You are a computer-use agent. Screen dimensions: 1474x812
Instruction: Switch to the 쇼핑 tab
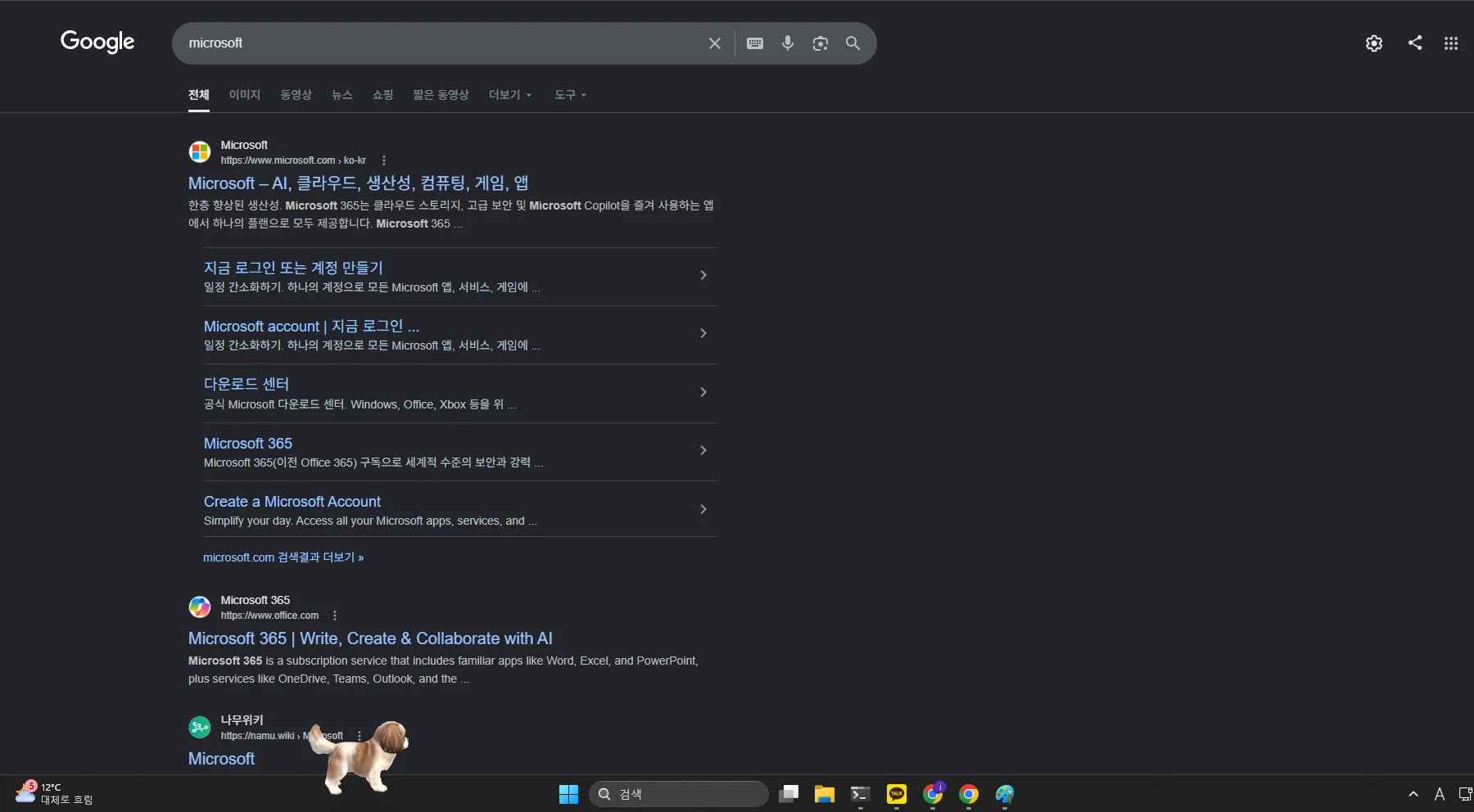(383, 95)
